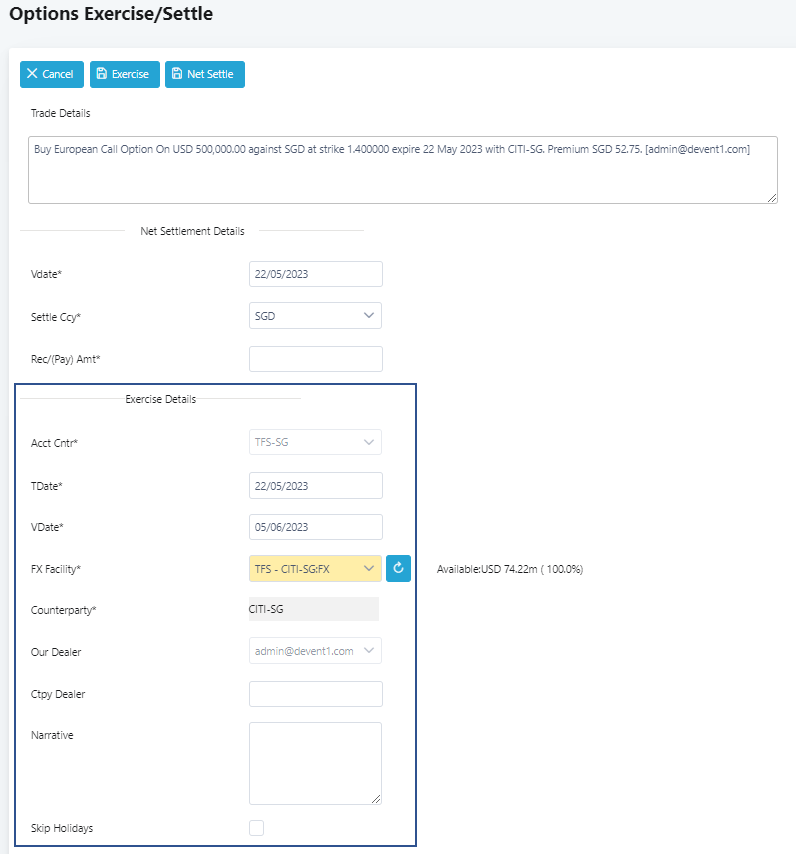This screenshot has height=854, width=796.
Task: Click the Narrative box resize grip
Action: 376,799
